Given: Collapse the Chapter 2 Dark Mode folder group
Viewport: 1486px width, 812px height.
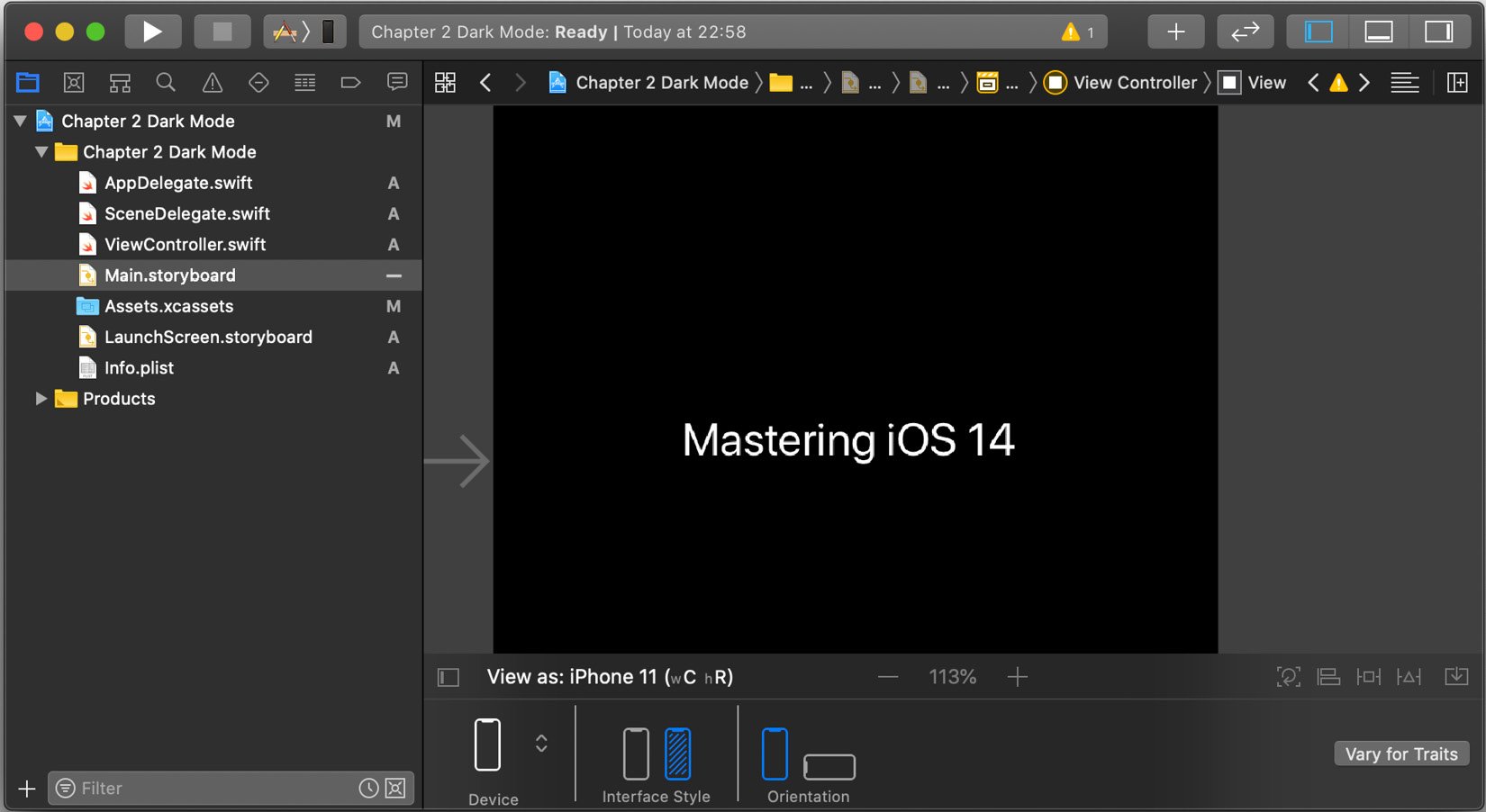Looking at the screenshot, I should (x=41, y=152).
